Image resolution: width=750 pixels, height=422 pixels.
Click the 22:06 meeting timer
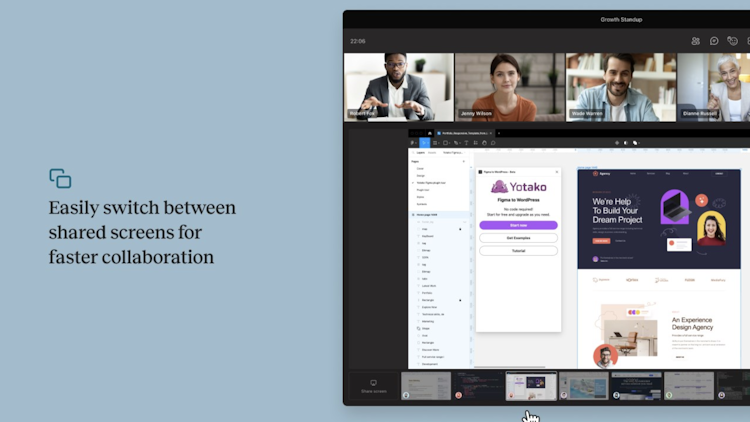coord(358,41)
